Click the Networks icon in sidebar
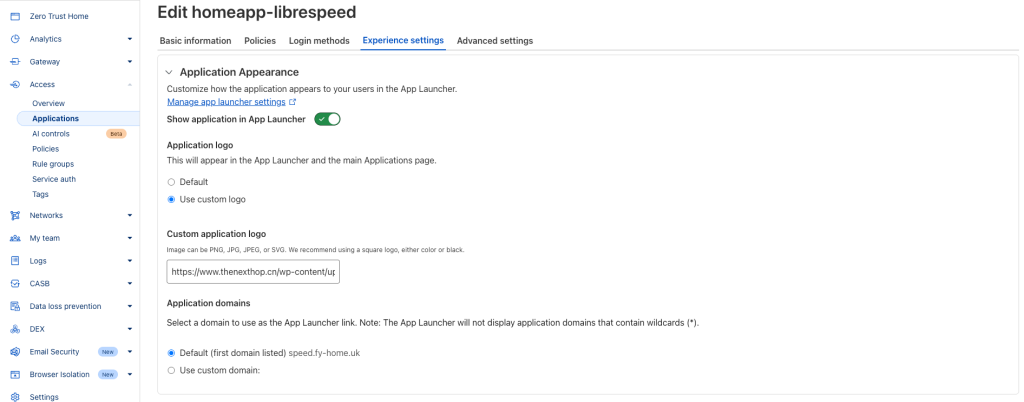The width and height of the screenshot is (1024, 402). 15,215
